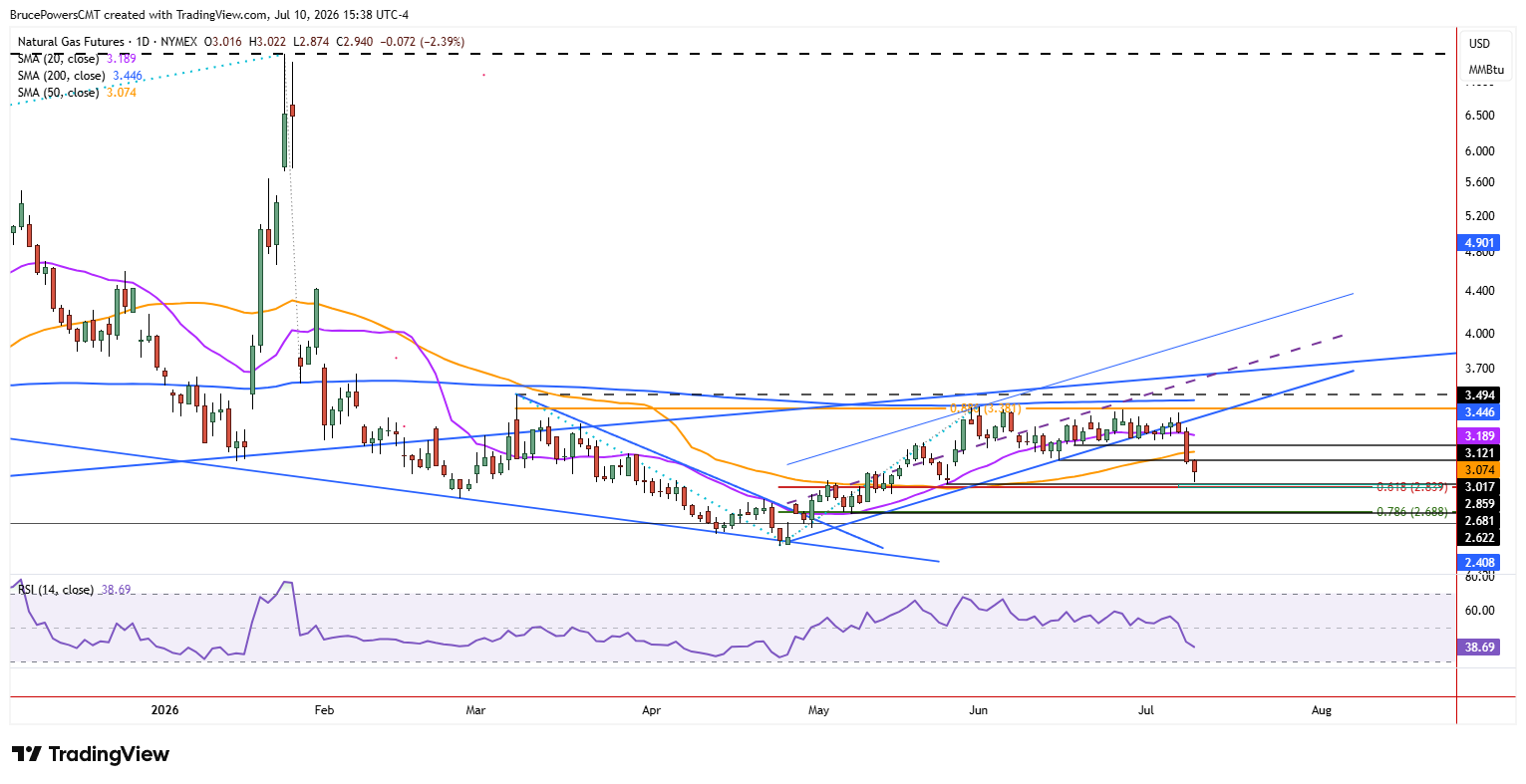
Task: Click the 2.859 price label
Action: [1478, 504]
